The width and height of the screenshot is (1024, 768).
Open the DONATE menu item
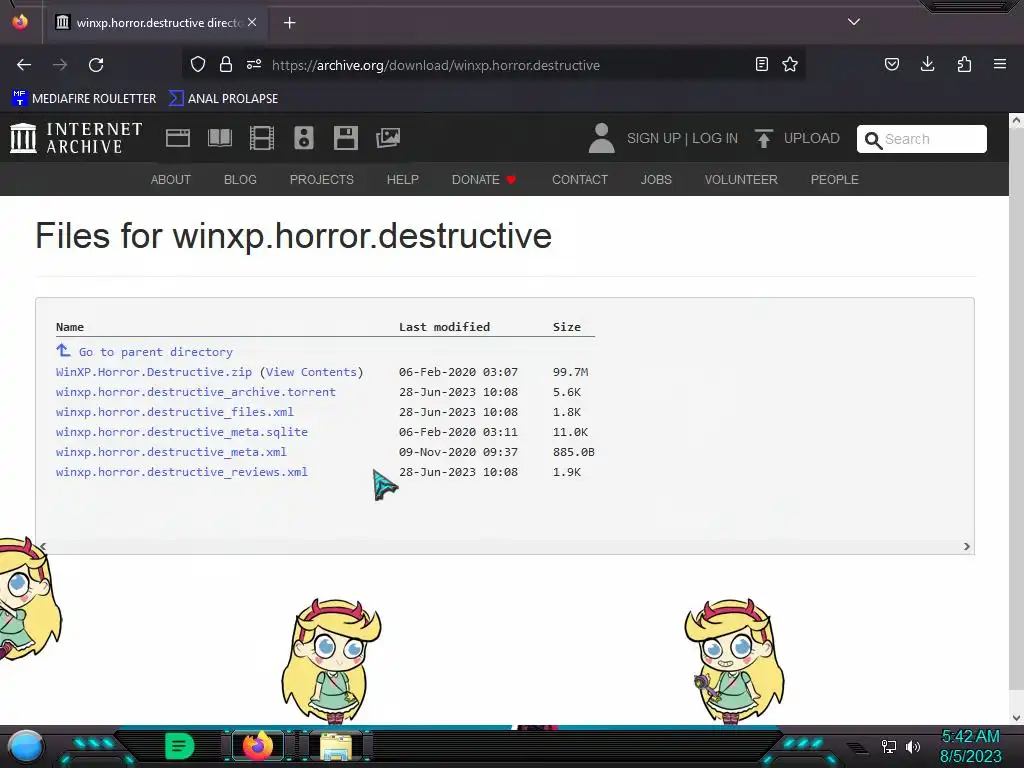[x=484, y=180]
